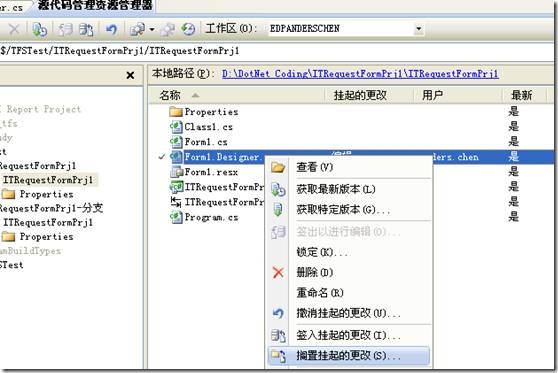Click the icon beside 获取特定版本(G)
Viewport: 558px width, 373px height.
(278, 210)
